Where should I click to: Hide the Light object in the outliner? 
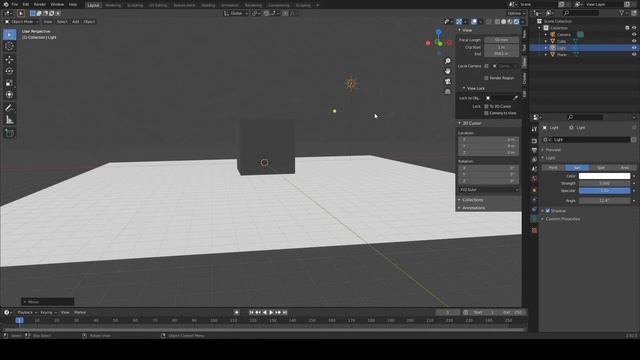tap(634, 48)
